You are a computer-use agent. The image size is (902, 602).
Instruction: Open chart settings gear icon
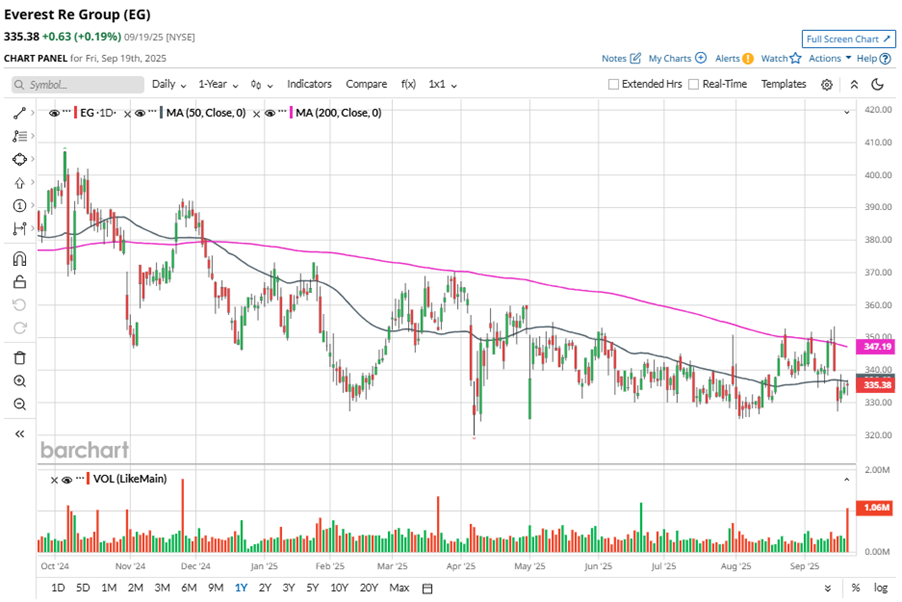click(827, 85)
